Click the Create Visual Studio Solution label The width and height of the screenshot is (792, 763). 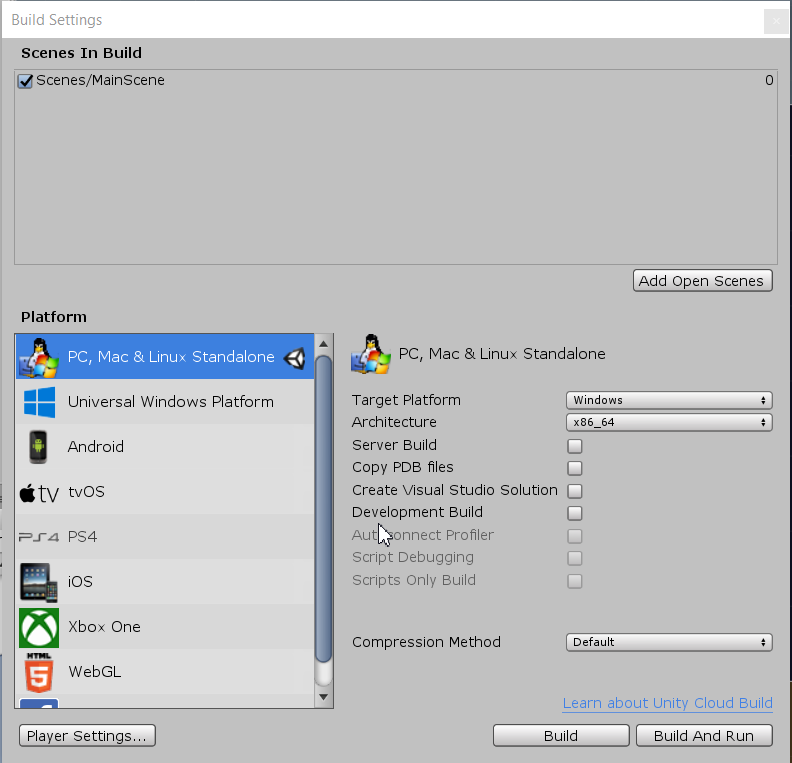click(455, 490)
